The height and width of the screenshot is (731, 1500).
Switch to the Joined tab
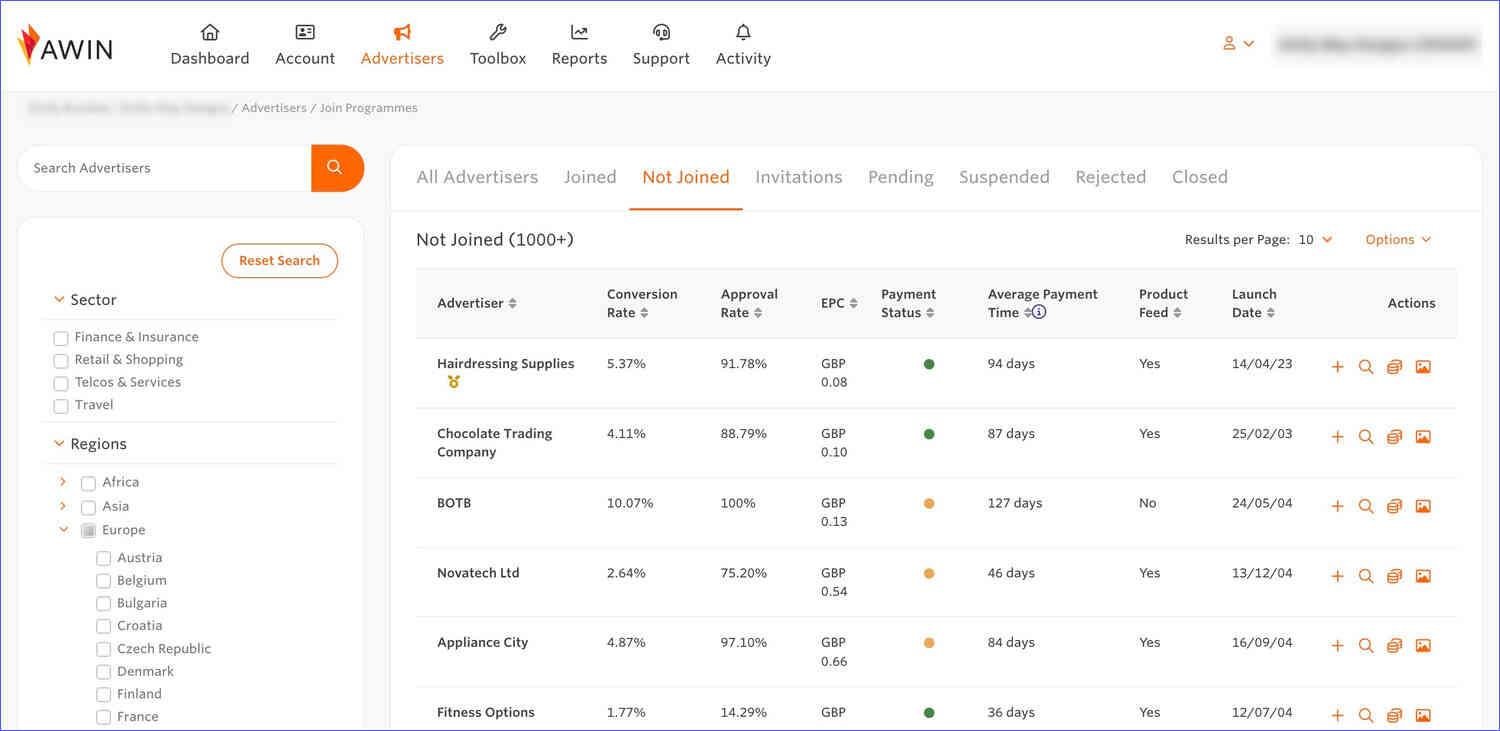(x=590, y=176)
